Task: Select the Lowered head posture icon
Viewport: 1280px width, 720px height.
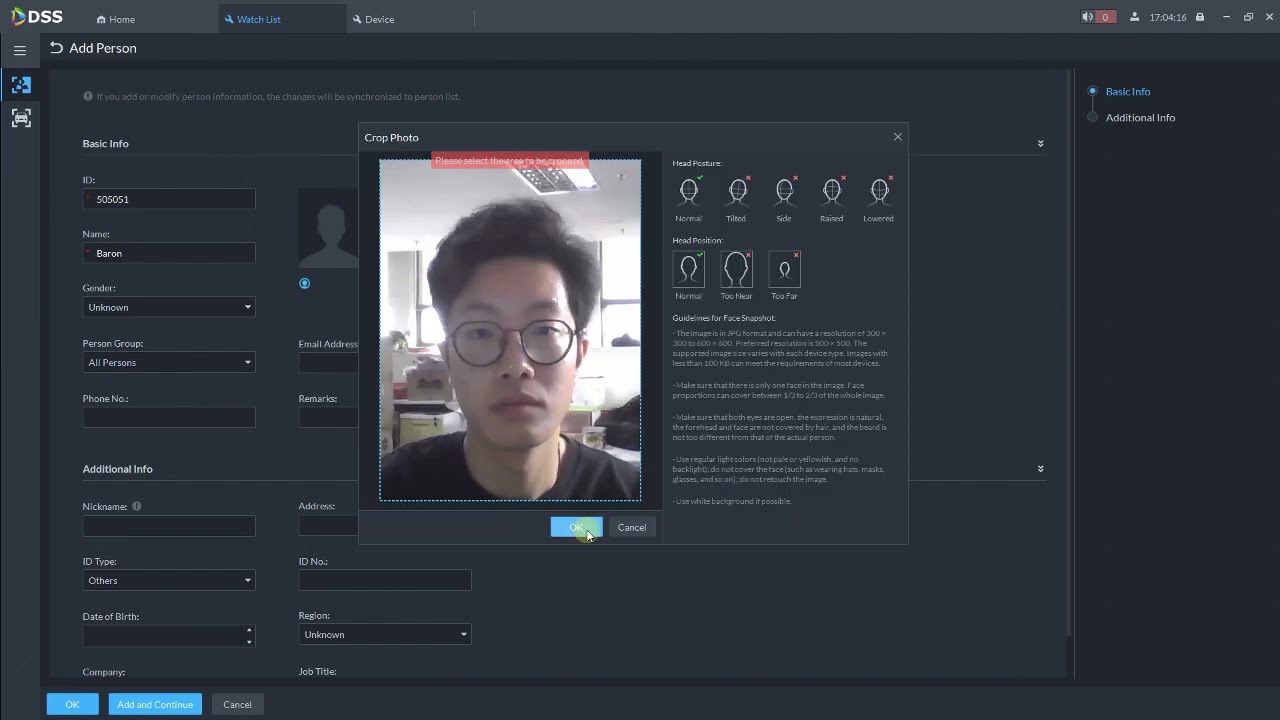Action: (879, 191)
